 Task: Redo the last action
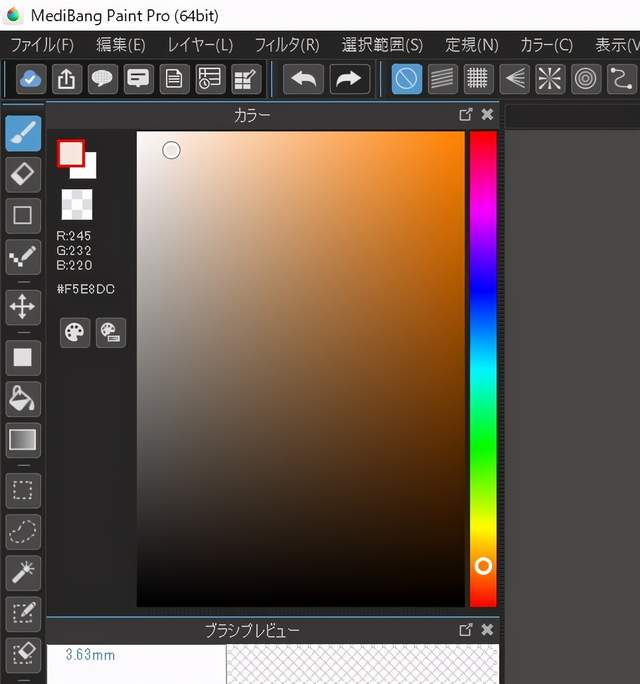[349, 79]
